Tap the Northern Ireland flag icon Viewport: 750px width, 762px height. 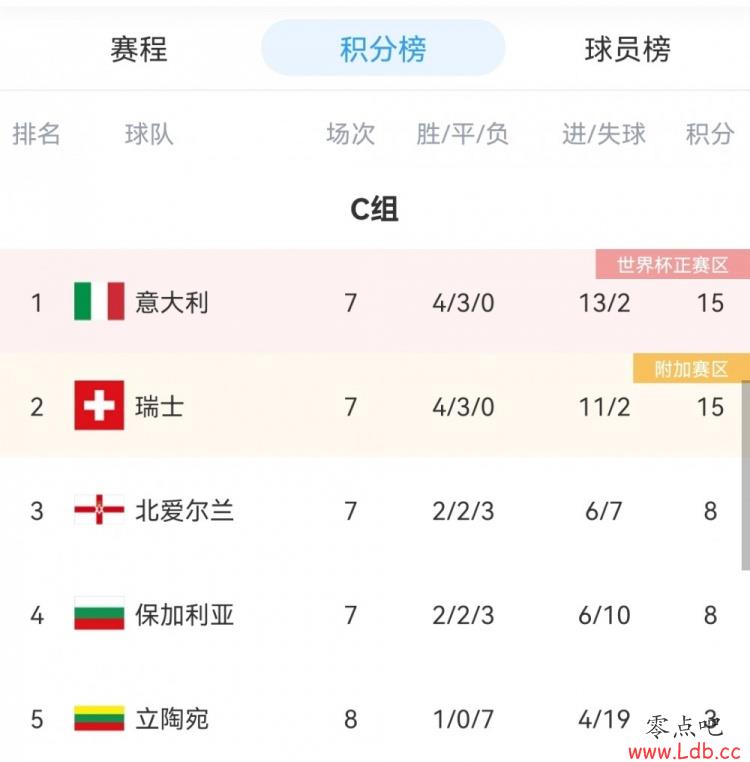[x=99, y=509]
